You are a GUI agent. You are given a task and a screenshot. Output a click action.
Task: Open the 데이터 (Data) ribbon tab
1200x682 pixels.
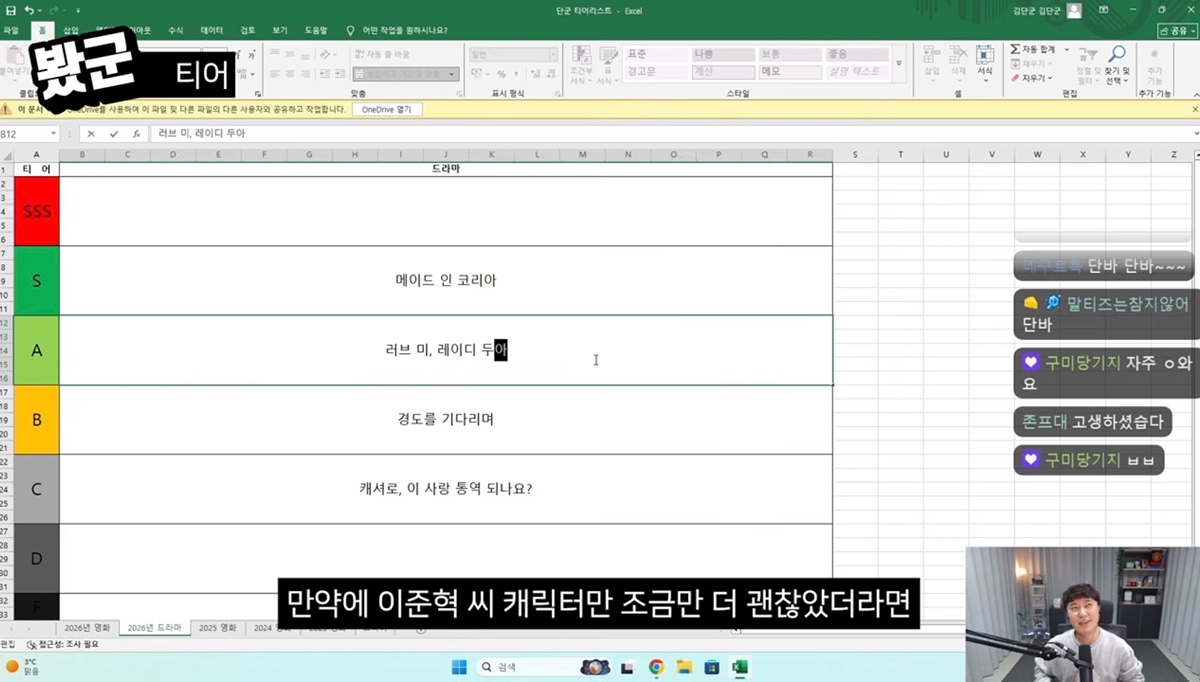point(211,30)
